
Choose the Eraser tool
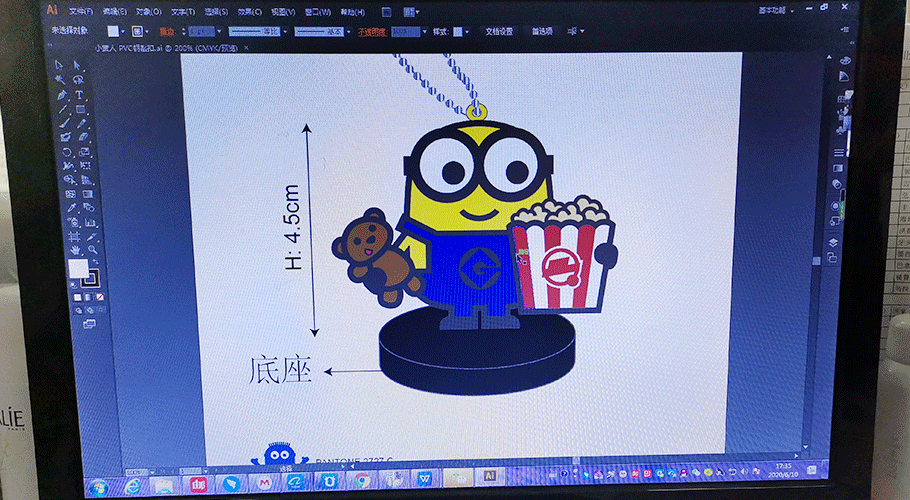[x=83, y=137]
